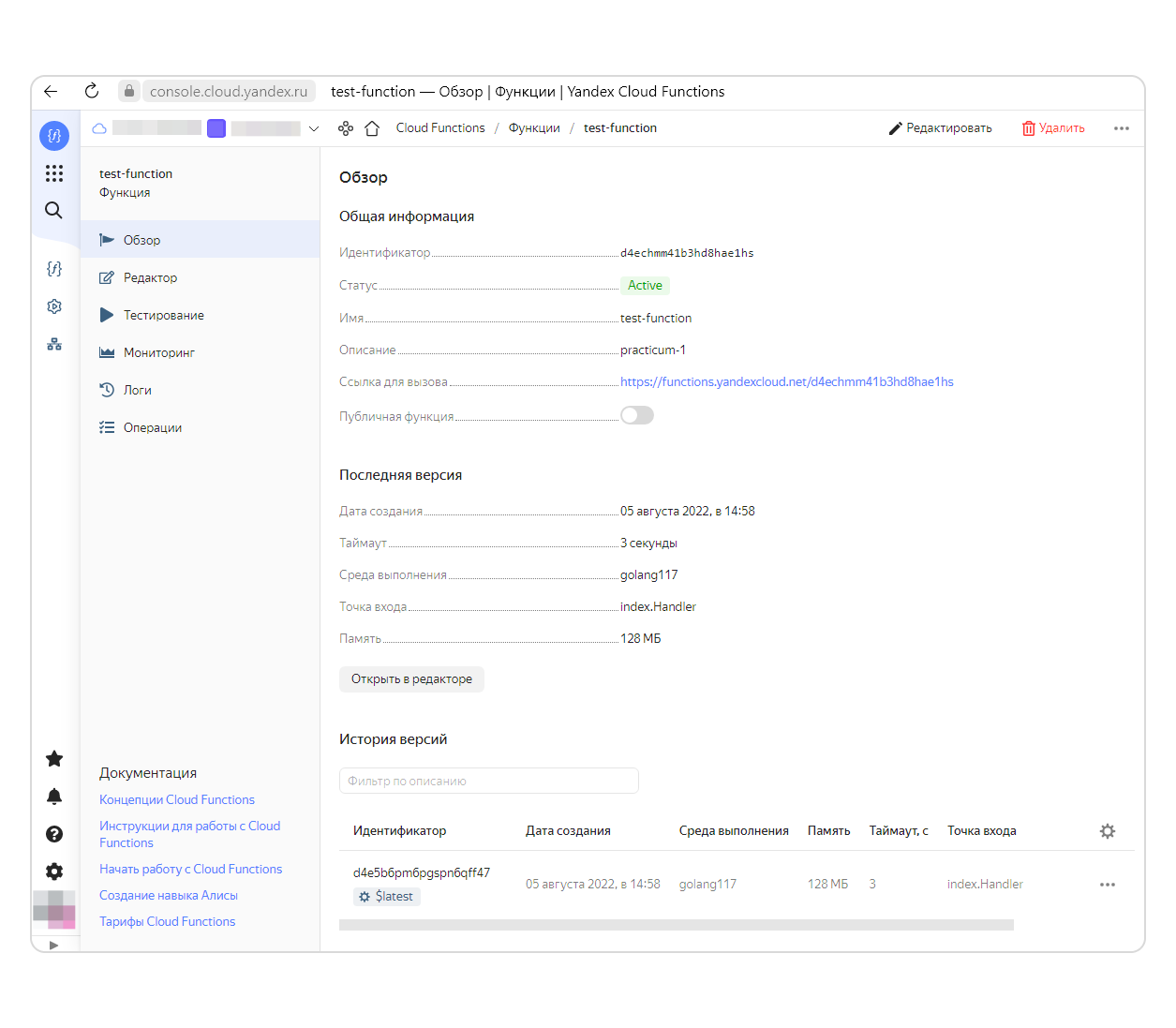This screenshot has width=1176, height=1028.
Task: Click Среда выполнения column header
Action: [734, 831]
